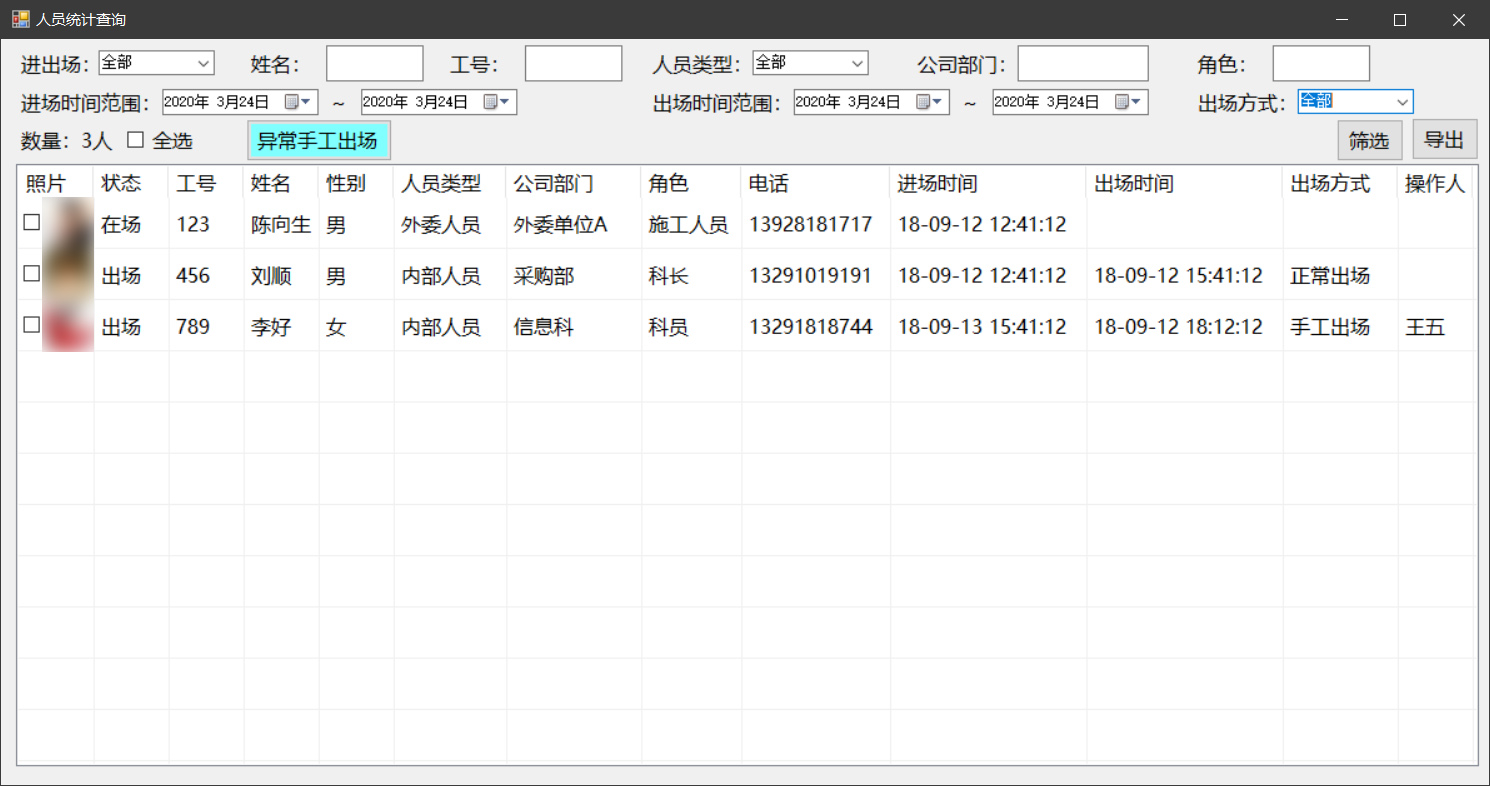
Task: Open the exit end date calendar picker
Action: 1129,102
